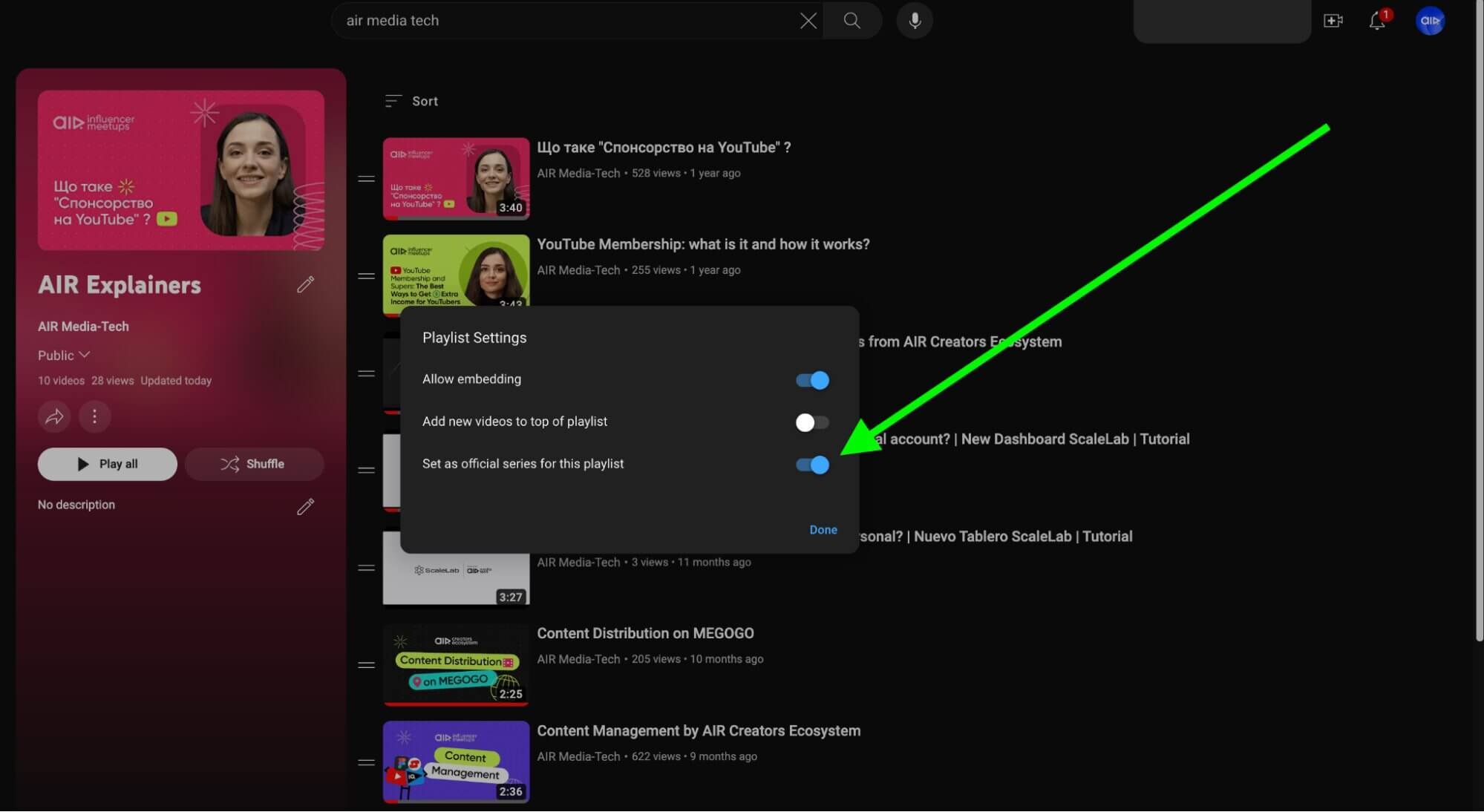Viewport: 1484px width, 812px height.
Task: Open the Content Management 2:36 thumbnail
Action: (x=456, y=762)
